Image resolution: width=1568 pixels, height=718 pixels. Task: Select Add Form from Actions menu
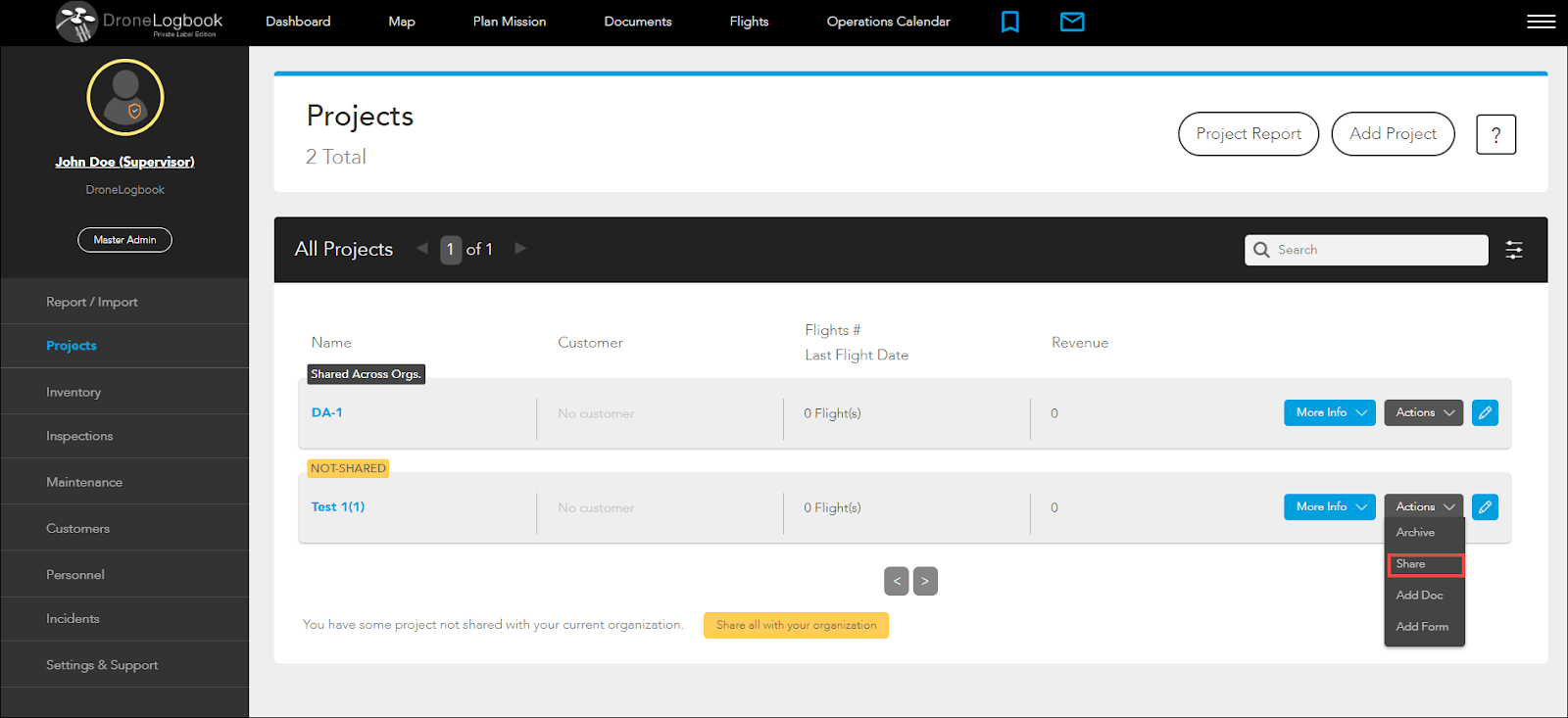click(1424, 626)
